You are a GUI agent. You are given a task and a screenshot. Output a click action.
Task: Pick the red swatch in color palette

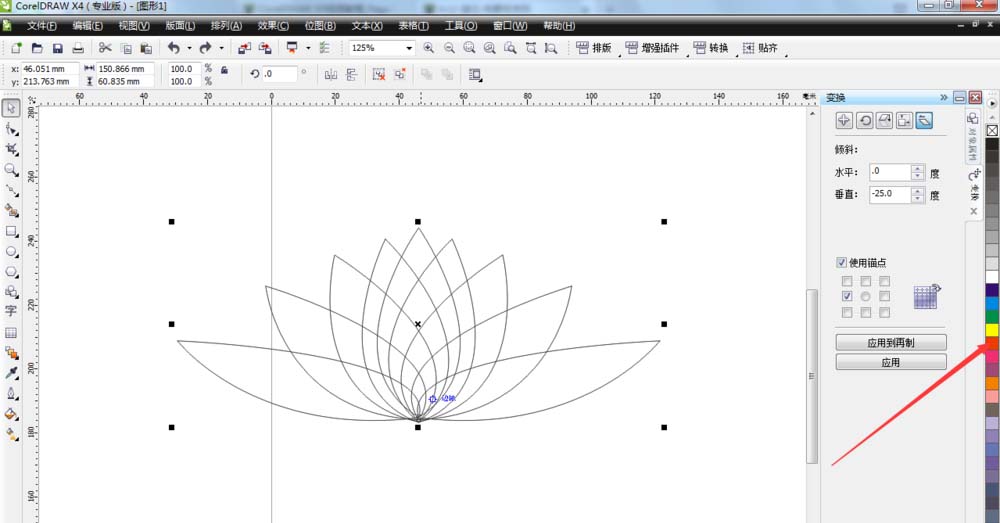(x=992, y=343)
